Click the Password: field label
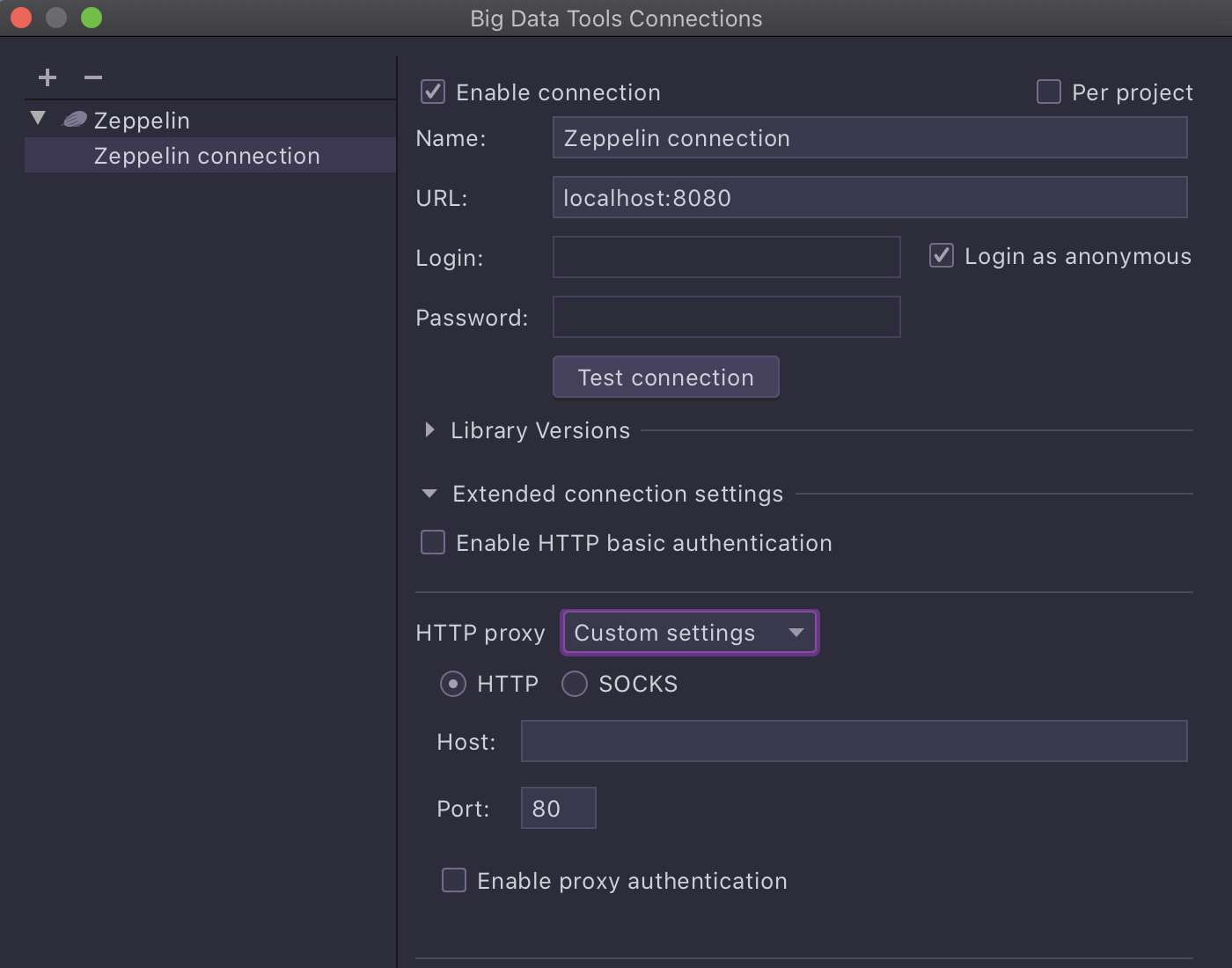 (x=472, y=318)
